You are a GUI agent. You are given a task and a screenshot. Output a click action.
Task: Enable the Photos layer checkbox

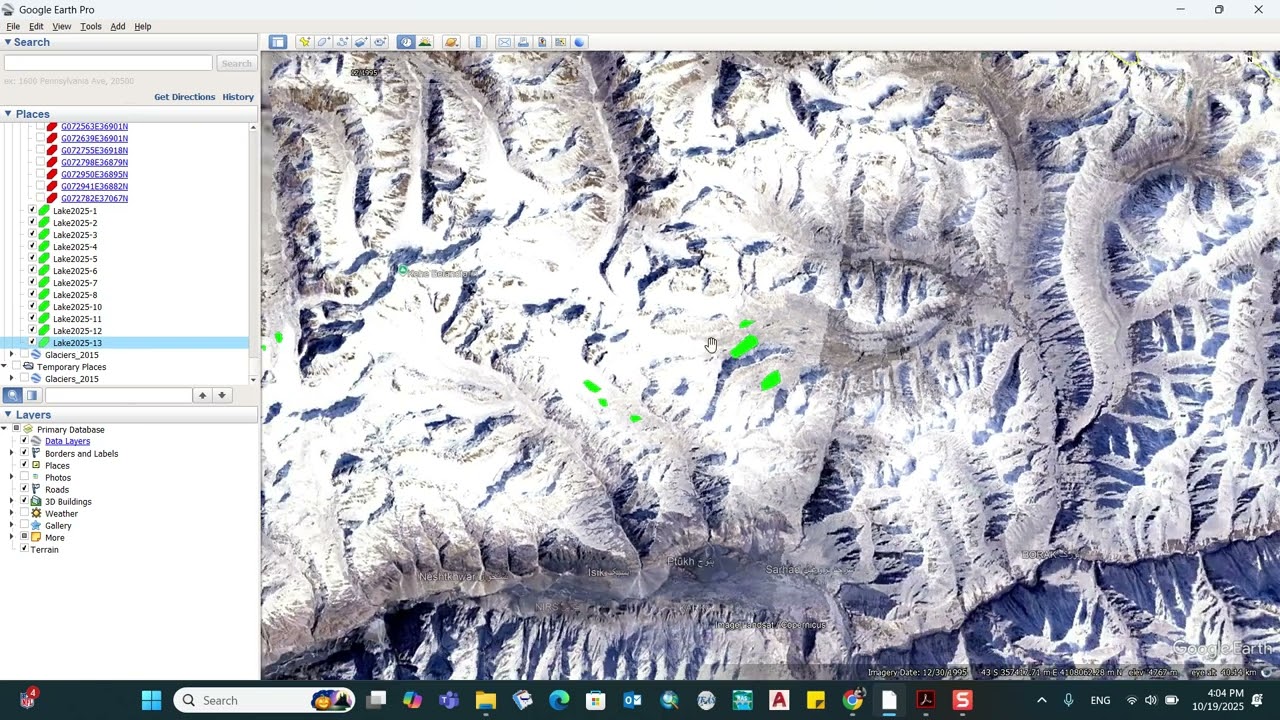pos(24,477)
